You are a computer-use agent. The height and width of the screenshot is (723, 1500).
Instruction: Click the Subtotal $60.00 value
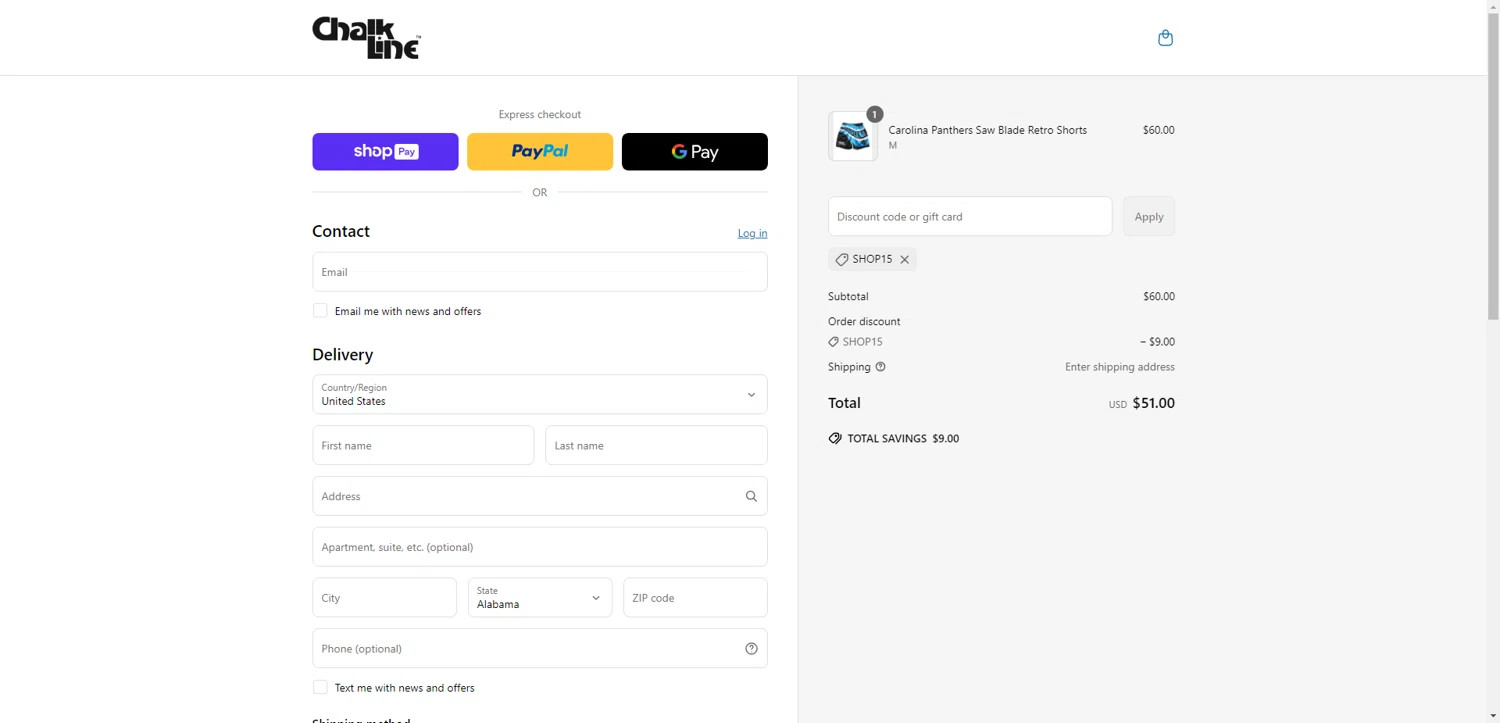click(1159, 297)
